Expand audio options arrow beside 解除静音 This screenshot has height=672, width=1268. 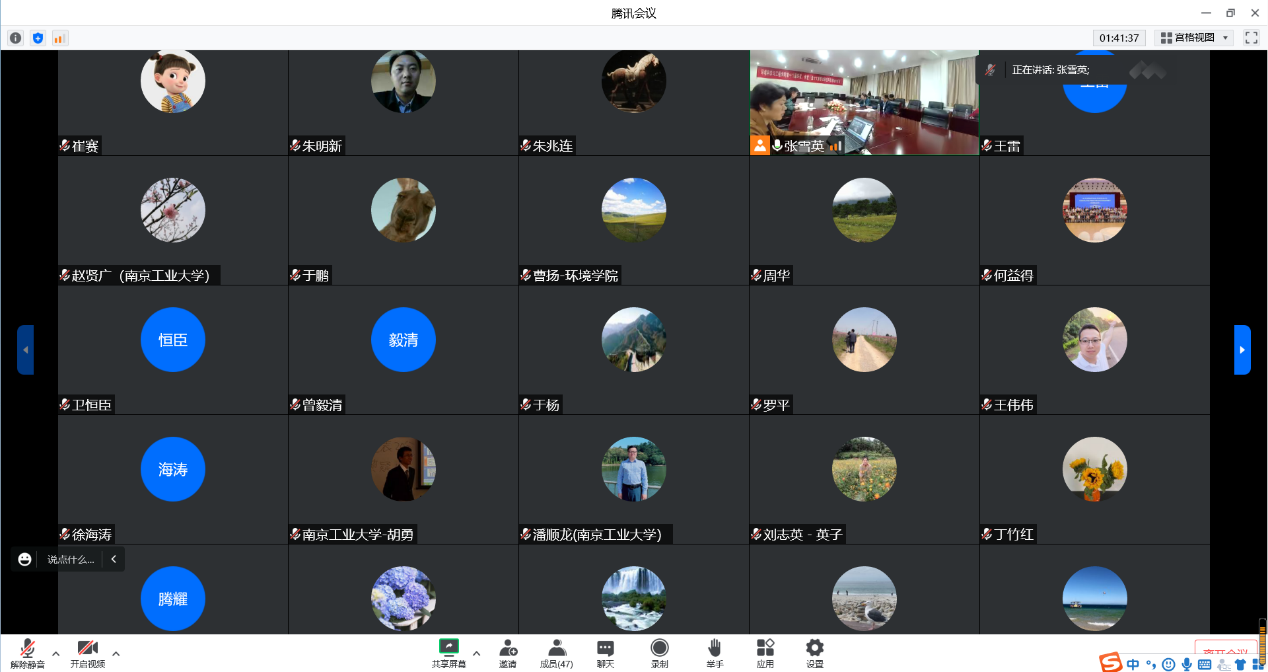coord(55,653)
